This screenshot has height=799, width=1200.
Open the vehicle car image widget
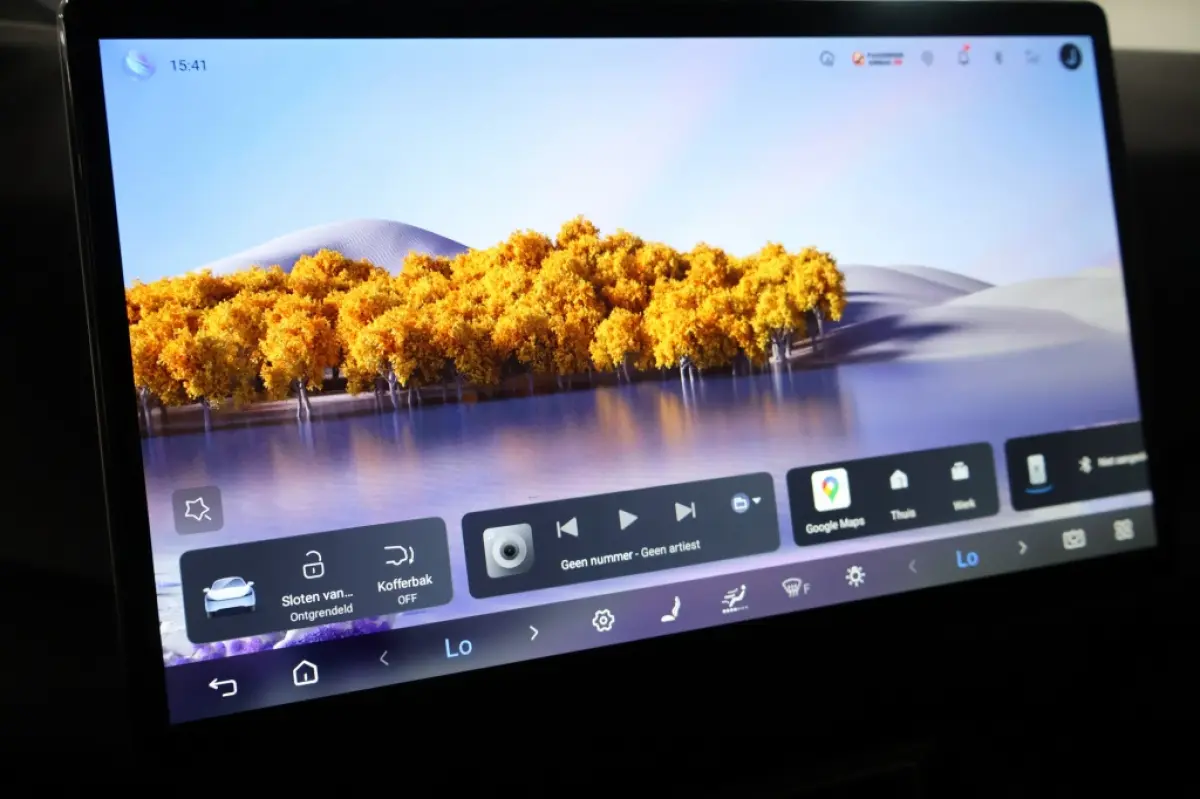(230, 596)
